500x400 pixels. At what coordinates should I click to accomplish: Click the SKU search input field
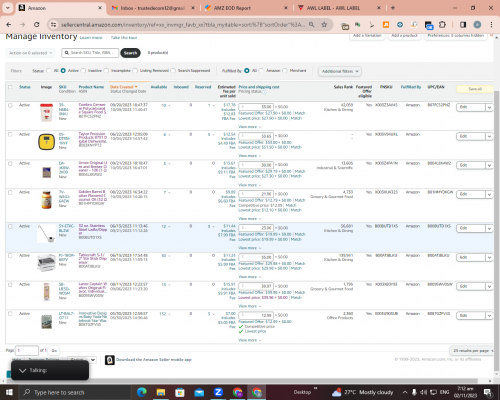(x=90, y=53)
